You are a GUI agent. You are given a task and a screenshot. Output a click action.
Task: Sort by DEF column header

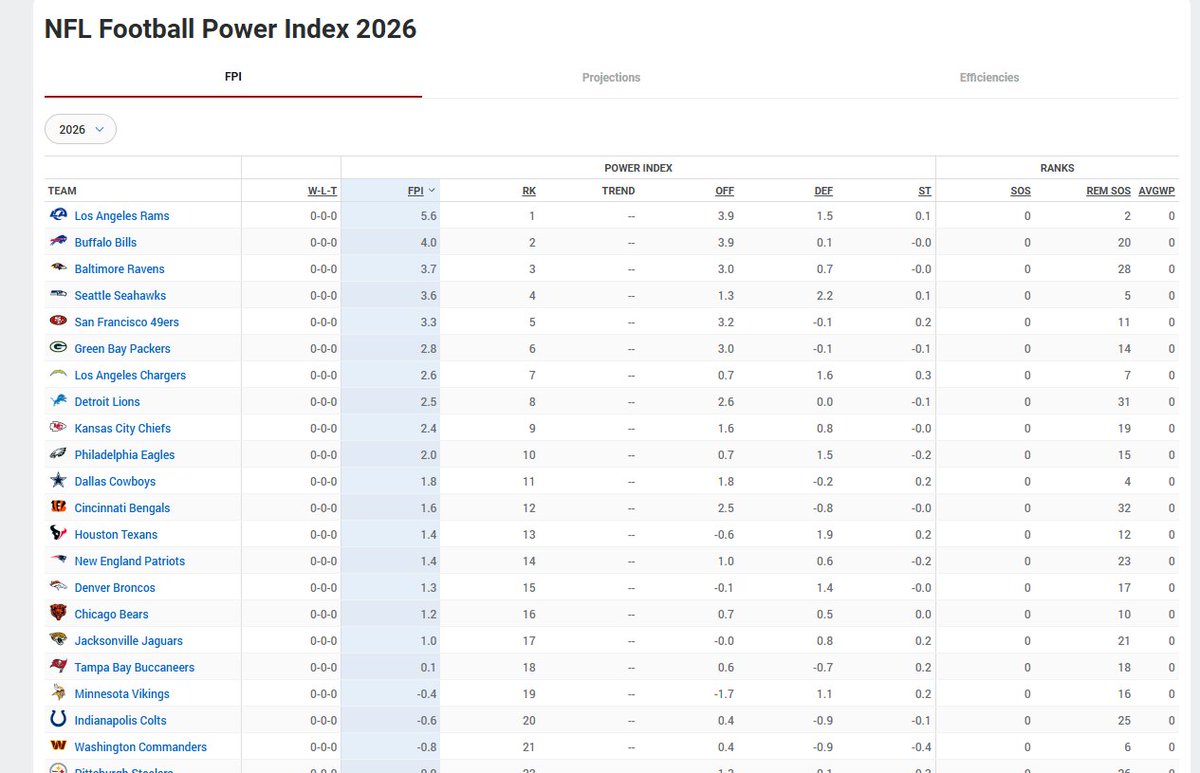823,190
